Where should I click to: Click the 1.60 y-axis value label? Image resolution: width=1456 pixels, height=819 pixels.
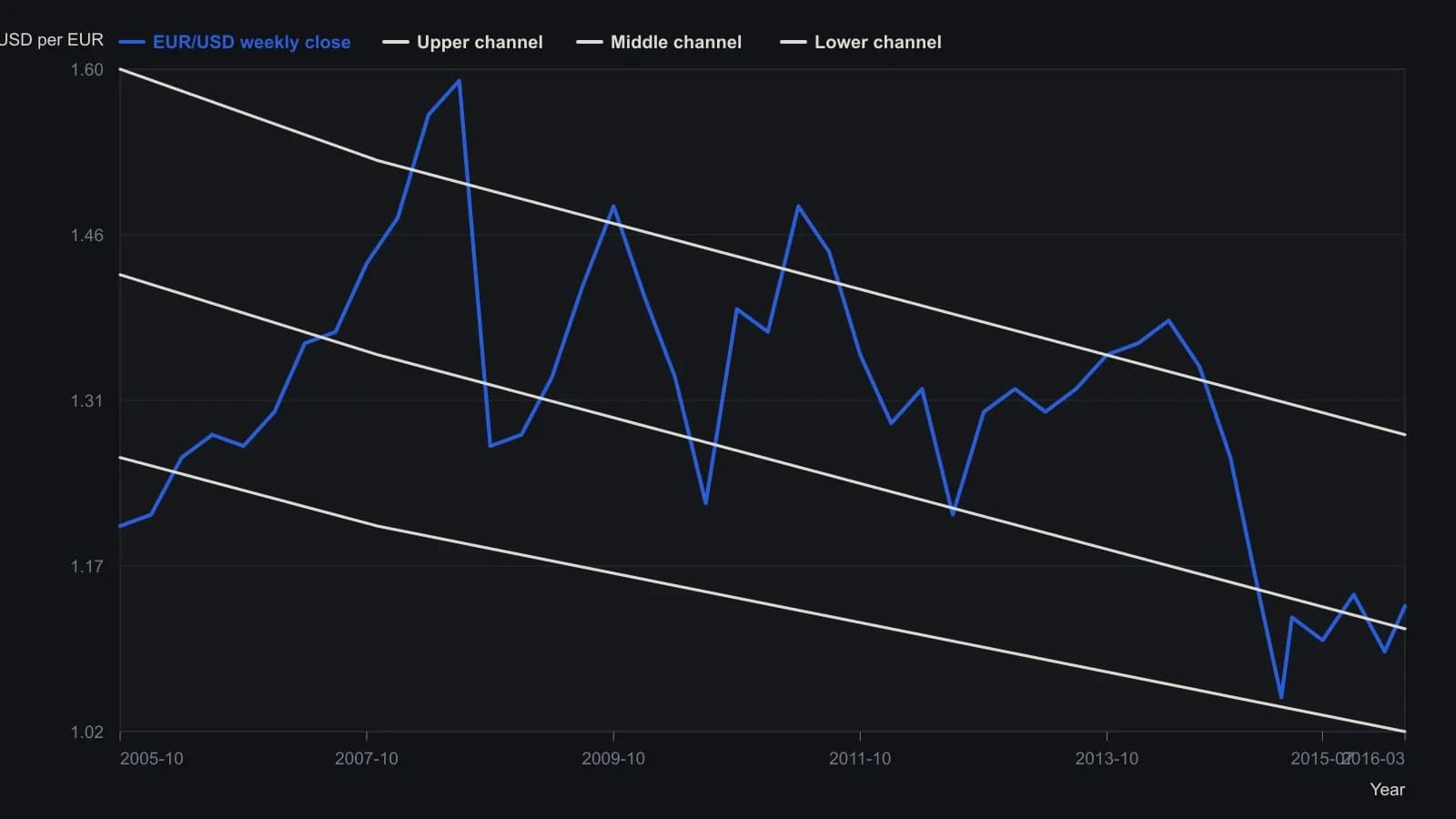pyautogui.click(x=87, y=70)
